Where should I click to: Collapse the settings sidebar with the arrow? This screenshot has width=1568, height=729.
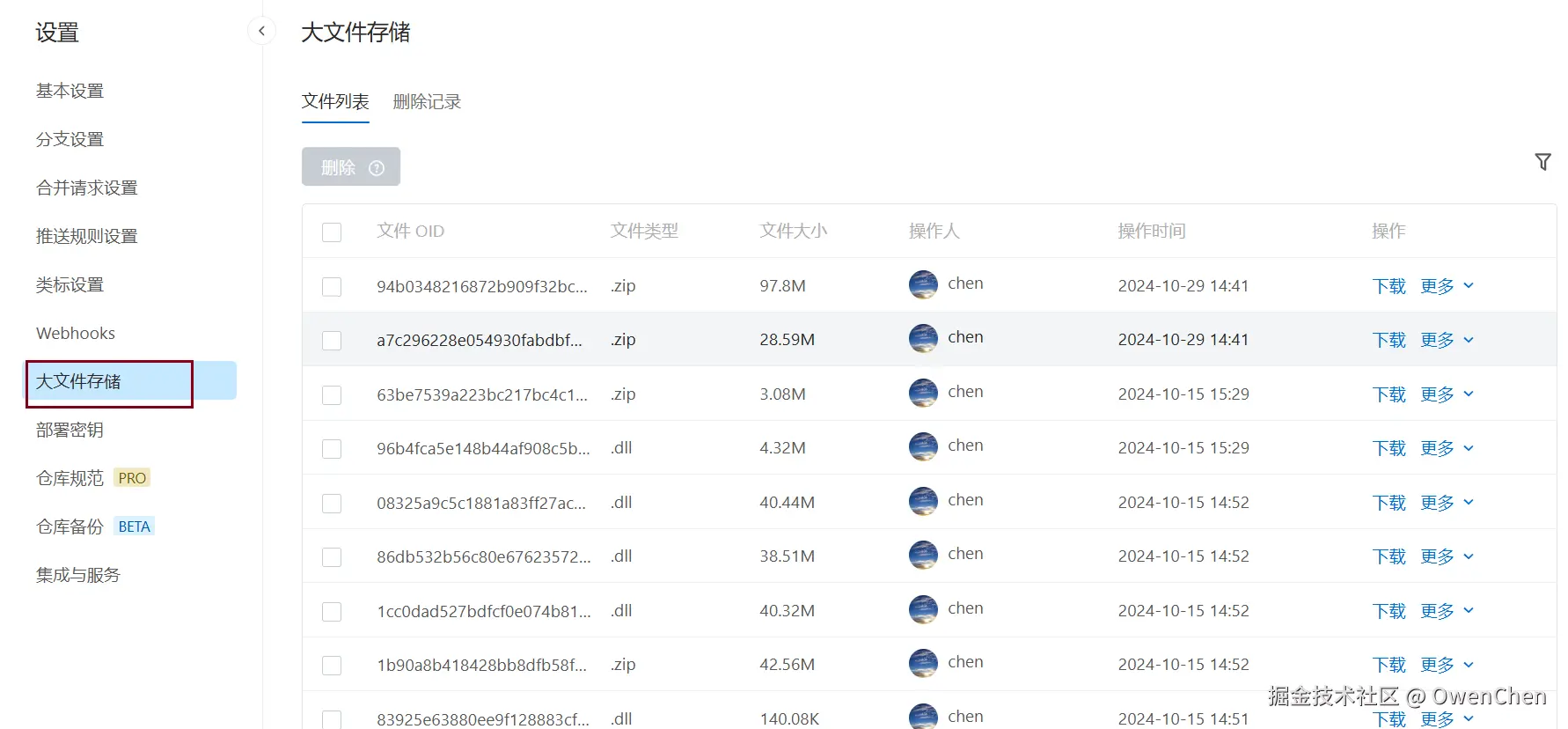click(x=261, y=31)
